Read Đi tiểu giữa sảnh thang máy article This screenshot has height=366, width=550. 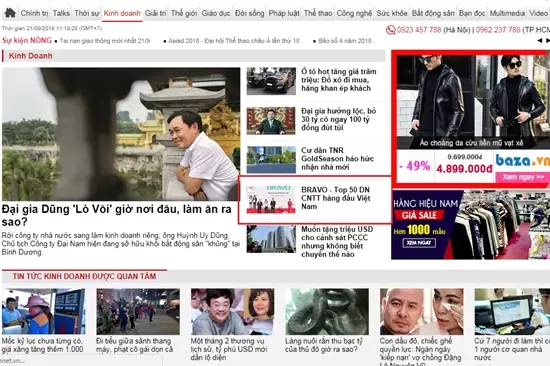click(135, 345)
